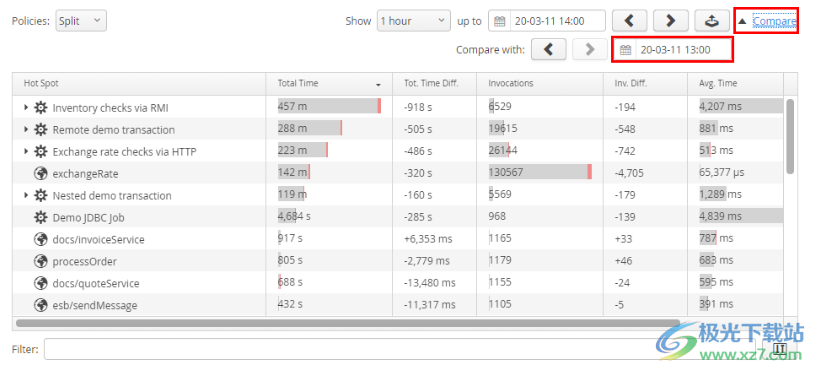Open the Policies Split dropdown
815x371 pixels.
click(81, 21)
